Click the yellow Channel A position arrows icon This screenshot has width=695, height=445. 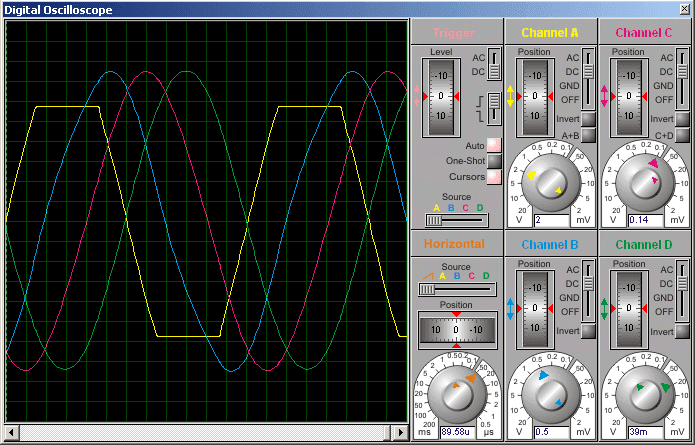point(510,96)
